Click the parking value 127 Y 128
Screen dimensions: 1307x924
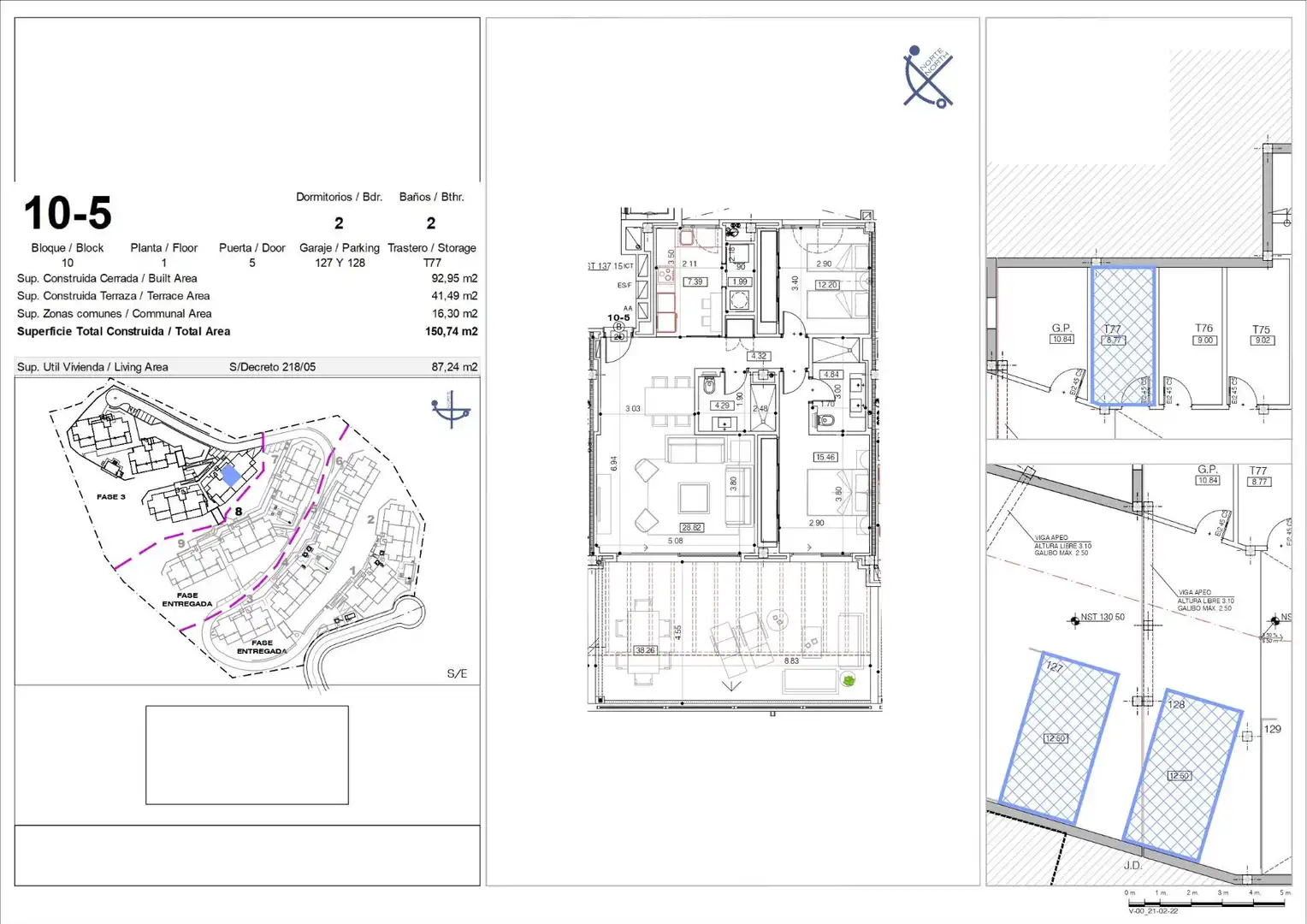point(340,263)
